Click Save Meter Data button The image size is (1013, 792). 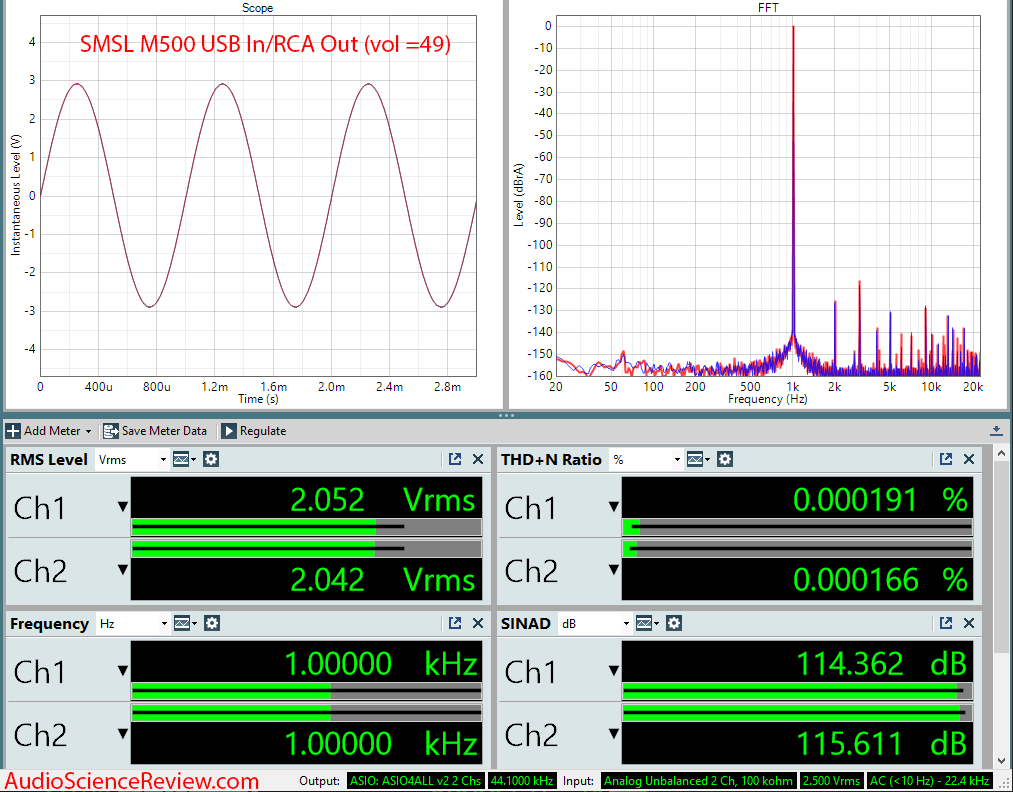(x=155, y=431)
